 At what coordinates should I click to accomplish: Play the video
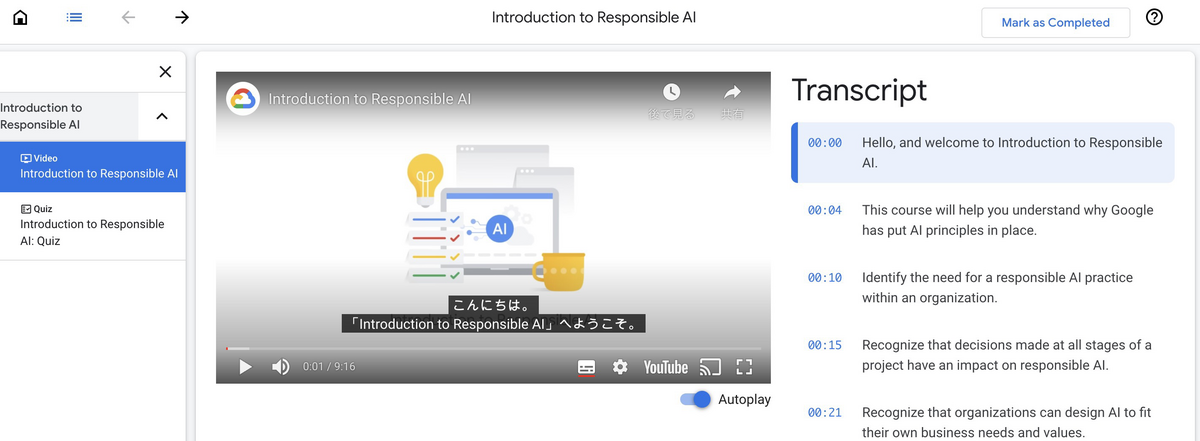coord(245,367)
